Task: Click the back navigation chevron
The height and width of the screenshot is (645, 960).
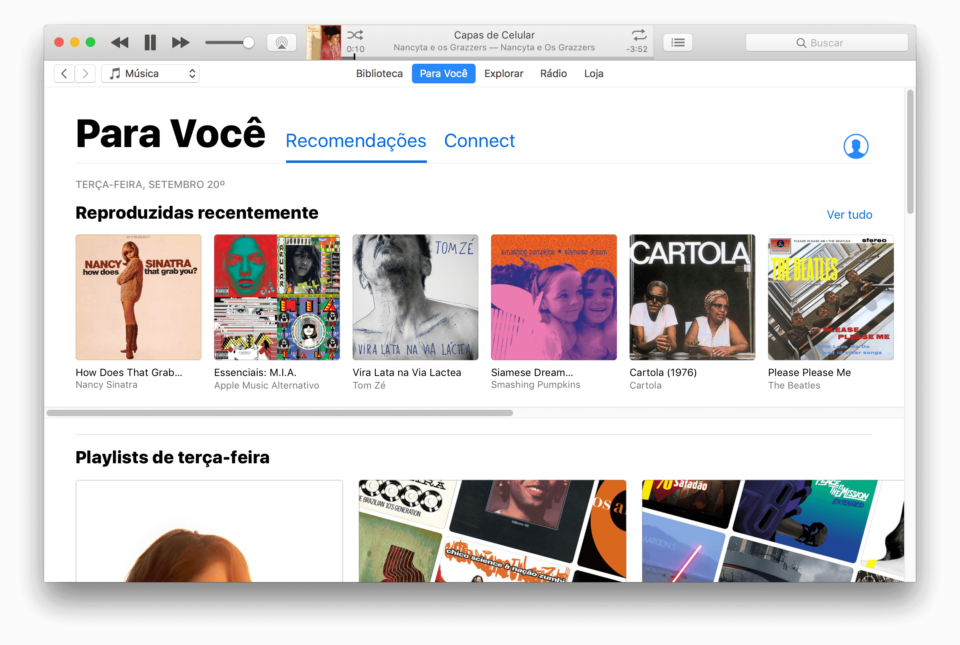Action: [x=63, y=72]
